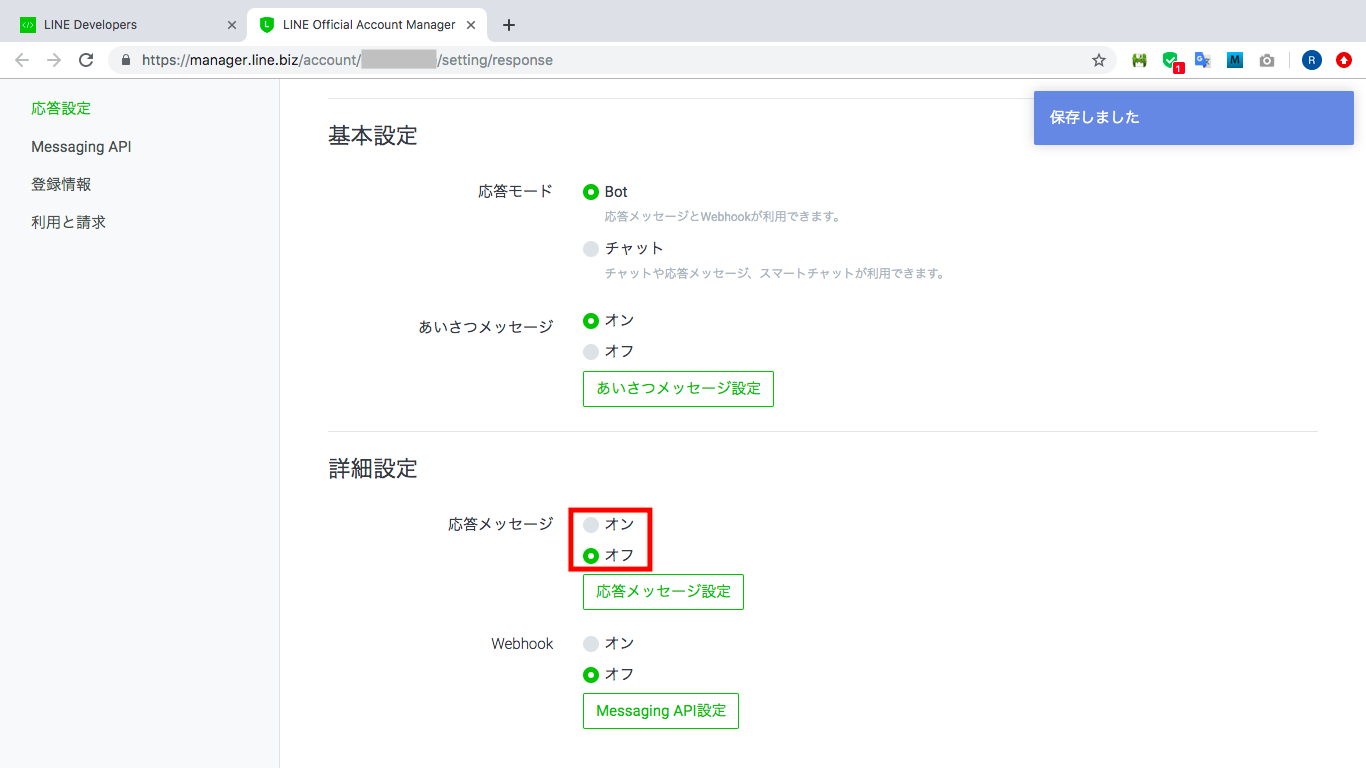Close the LINE Developers tab
Image resolution: width=1366 pixels, height=768 pixels.
point(232,25)
